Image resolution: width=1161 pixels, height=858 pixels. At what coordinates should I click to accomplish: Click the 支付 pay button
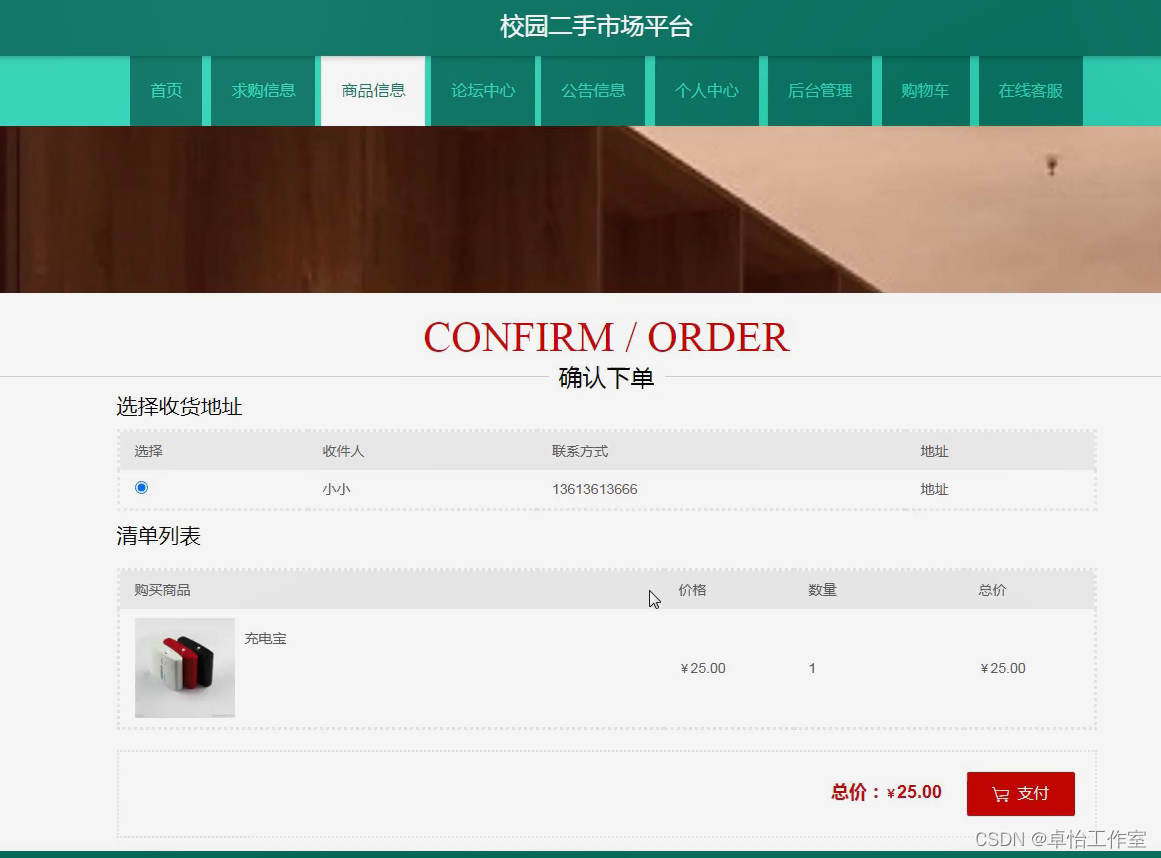(1020, 794)
